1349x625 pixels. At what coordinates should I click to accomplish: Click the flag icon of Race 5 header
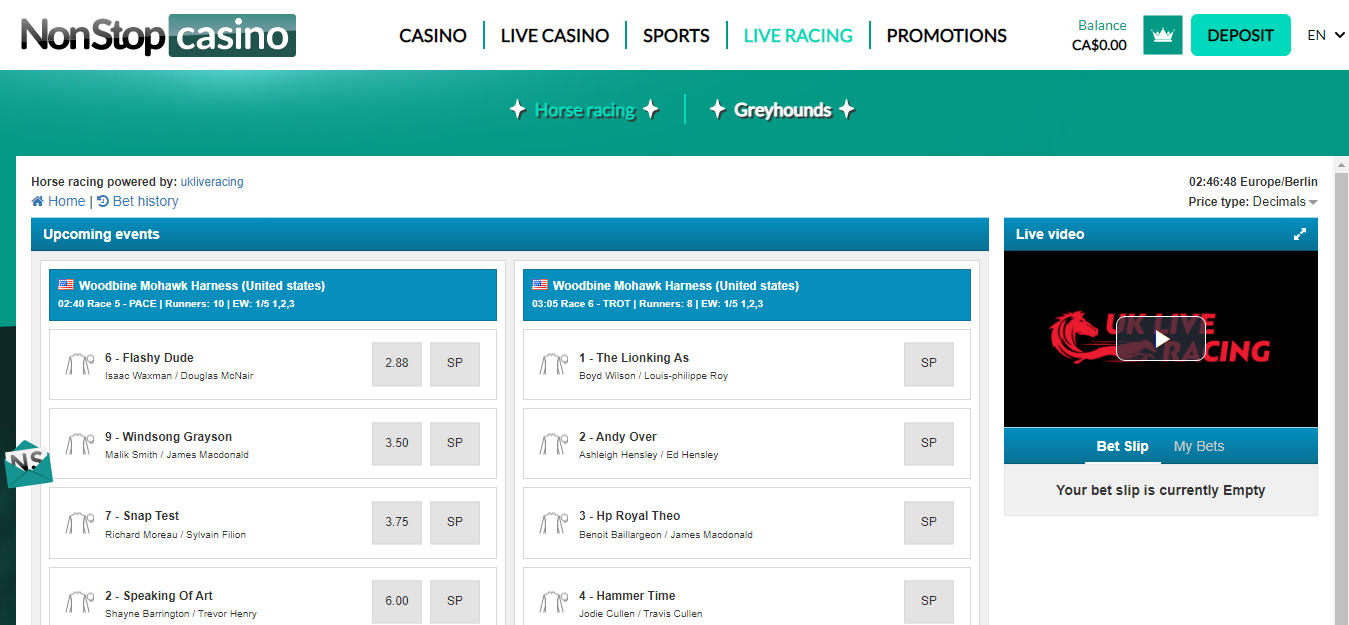click(66, 285)
